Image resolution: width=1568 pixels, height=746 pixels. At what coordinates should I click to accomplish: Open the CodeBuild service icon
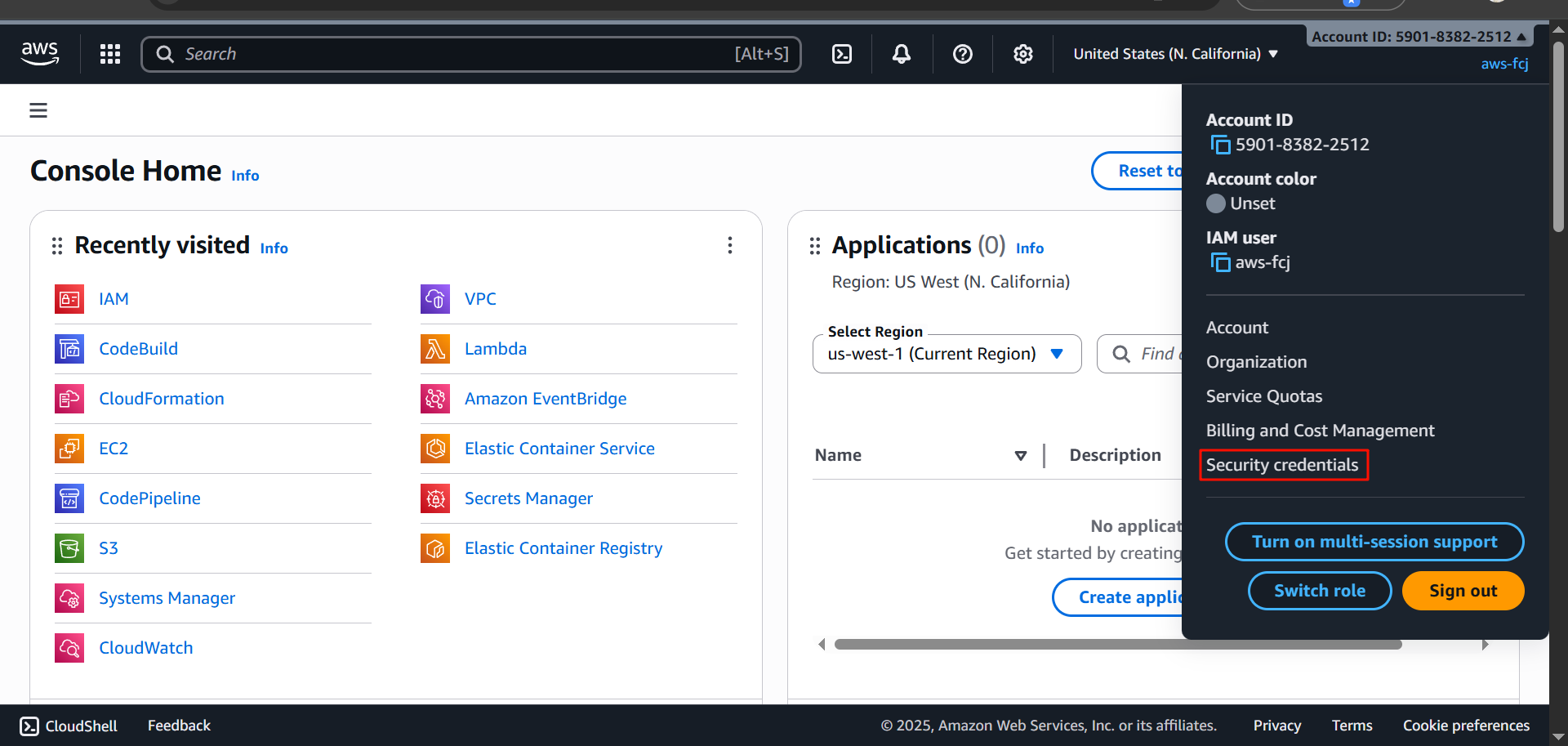coord(69,349)
